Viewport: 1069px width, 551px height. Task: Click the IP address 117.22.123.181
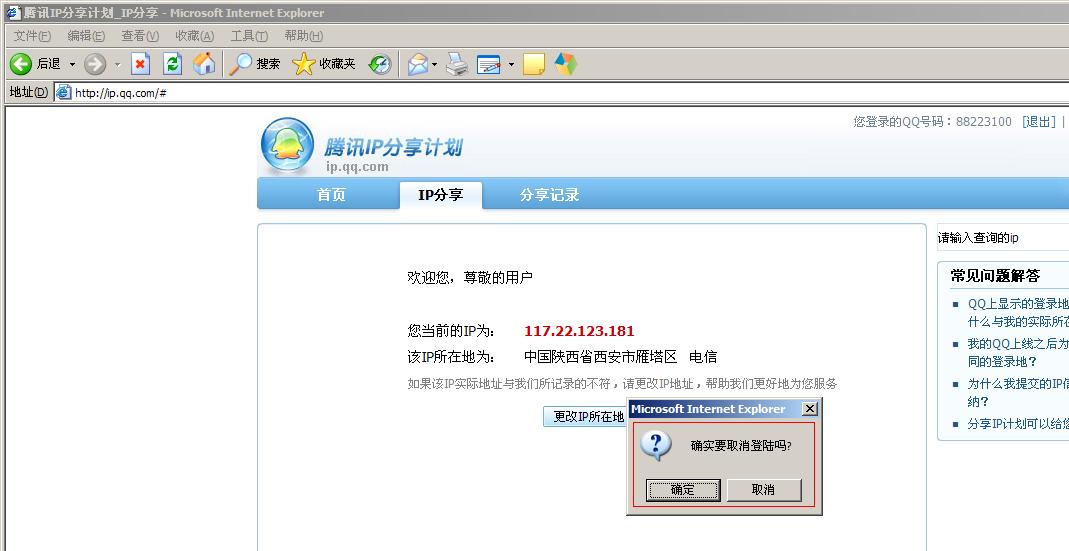pyautogui.click(x=579, y=331)
